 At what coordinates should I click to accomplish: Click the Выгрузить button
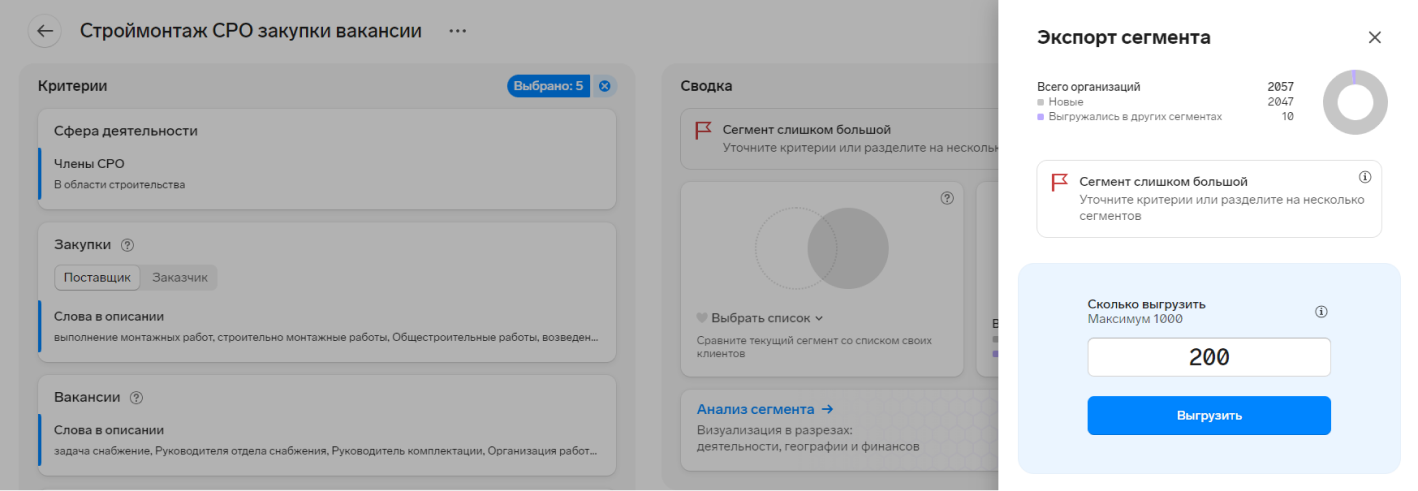pos(1209,415)
